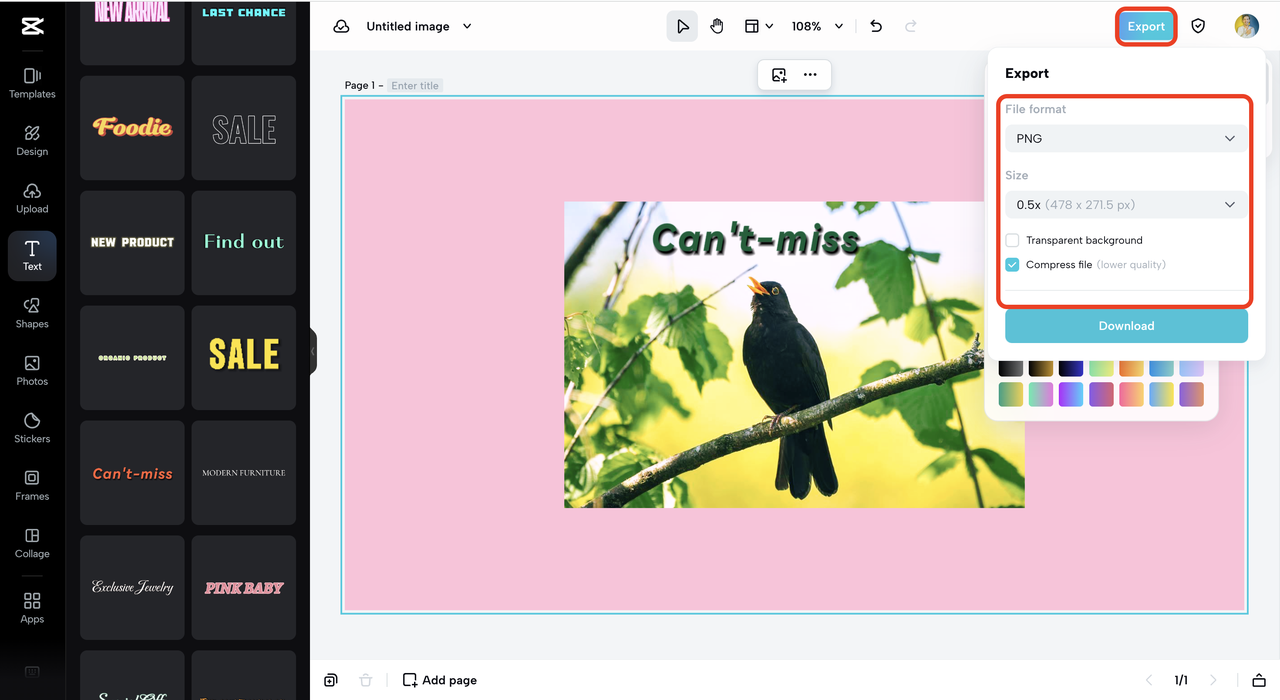Open the layers panel icon at bottom right
The width and height of the screenshot is (1280, 700).
pyautogui.click(x=1259, y=680)
